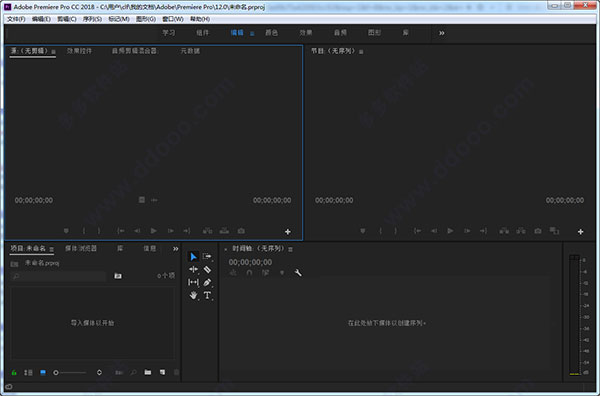Step back one frame in Source monitor
Viewport: 600px width, 396px height.
tap(137, 231)
